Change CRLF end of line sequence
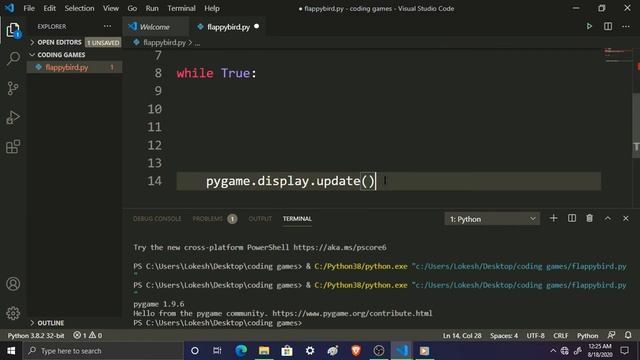 pyautogui.click(x=560, y=336)
